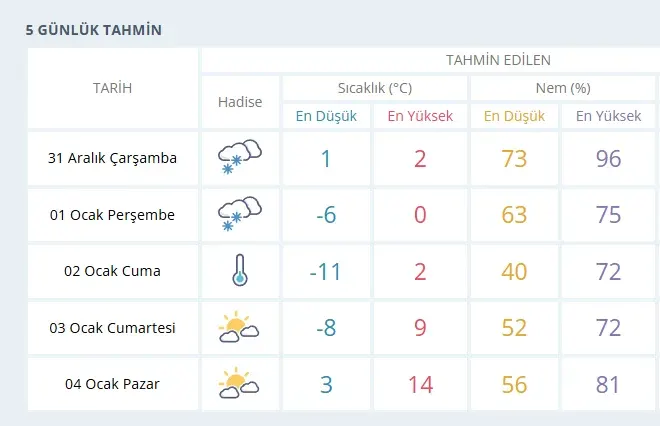
Task: Click the thermometer icon for 02 Ocak Cuma
Action: pos(239,270)
